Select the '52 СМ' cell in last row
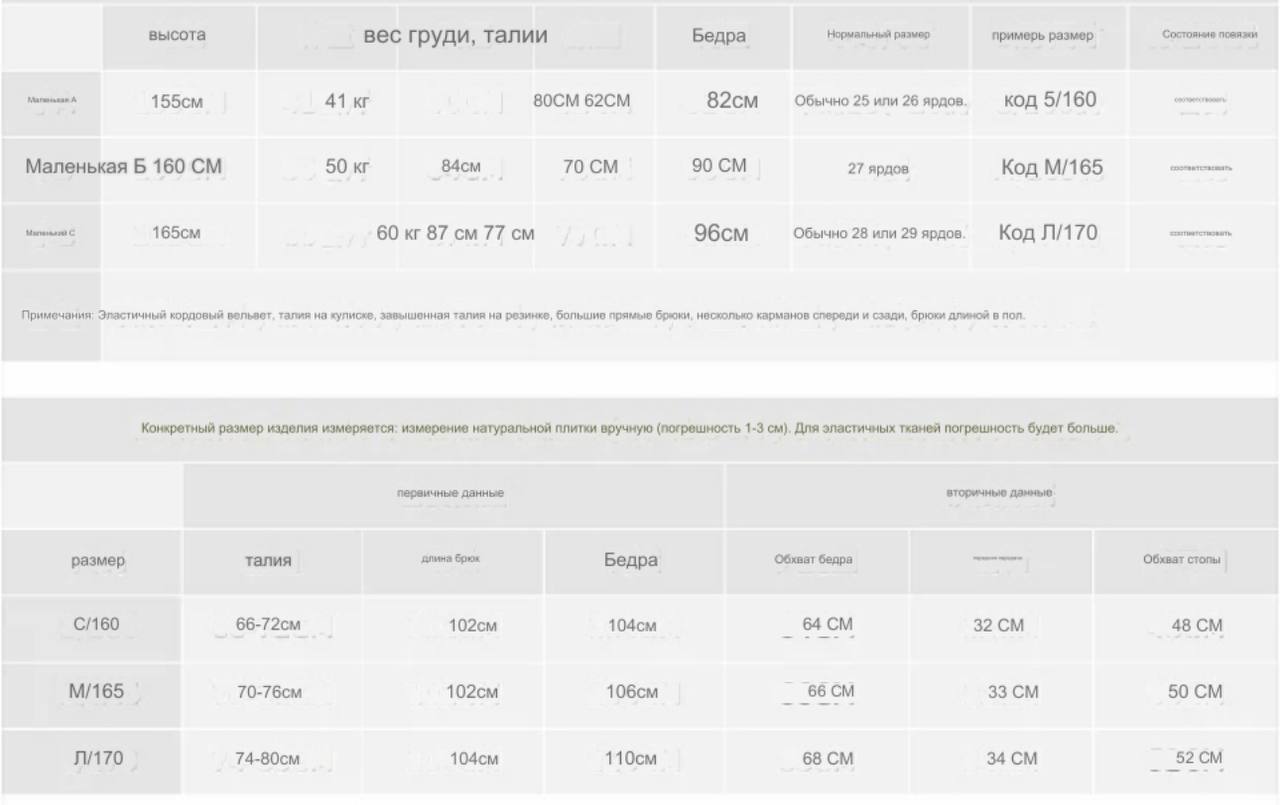The height and width of the screenshot is (805, 1280). [x=1198, y=758]
